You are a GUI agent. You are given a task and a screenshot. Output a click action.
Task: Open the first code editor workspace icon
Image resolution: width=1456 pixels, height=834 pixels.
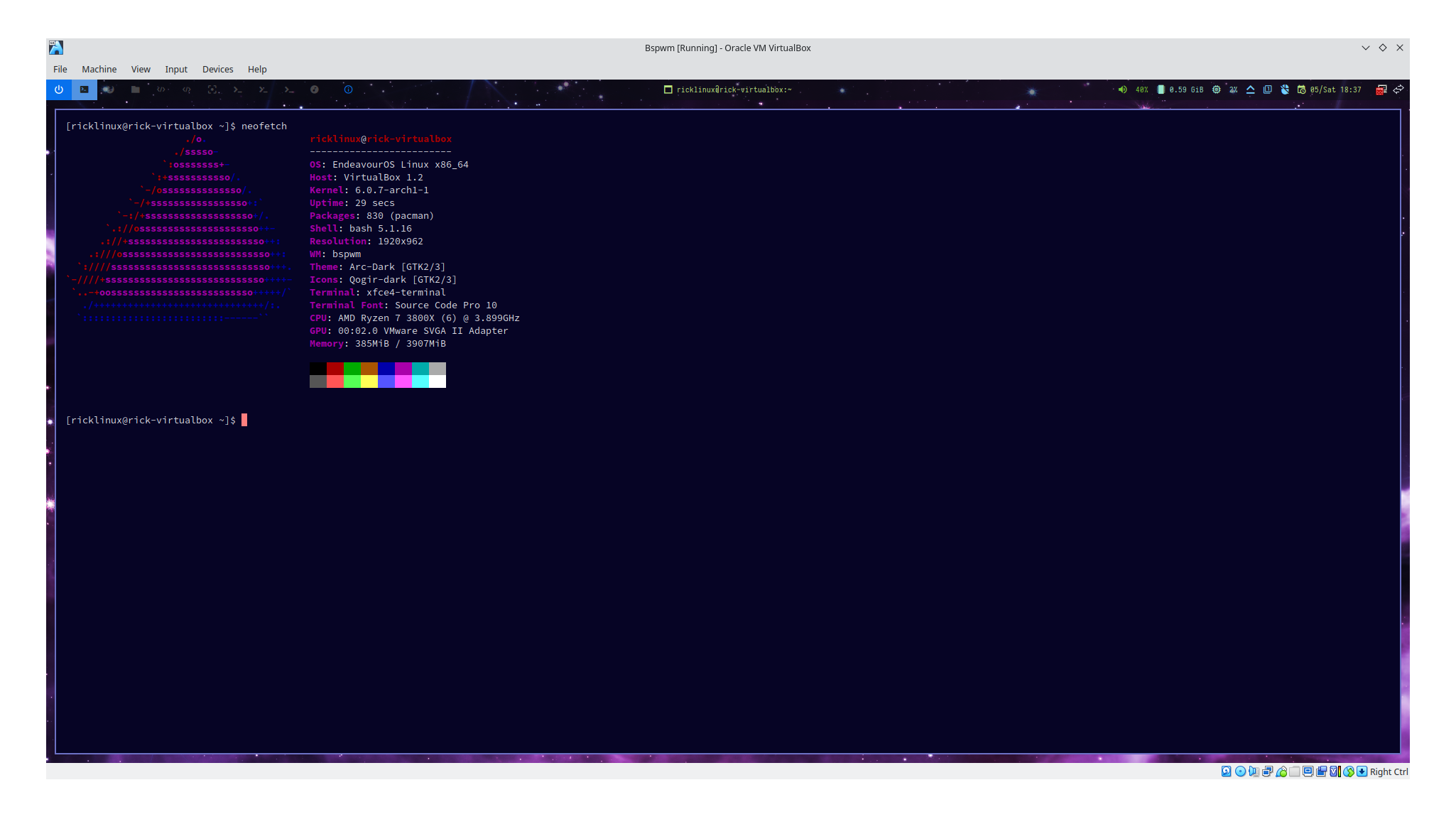161,90
